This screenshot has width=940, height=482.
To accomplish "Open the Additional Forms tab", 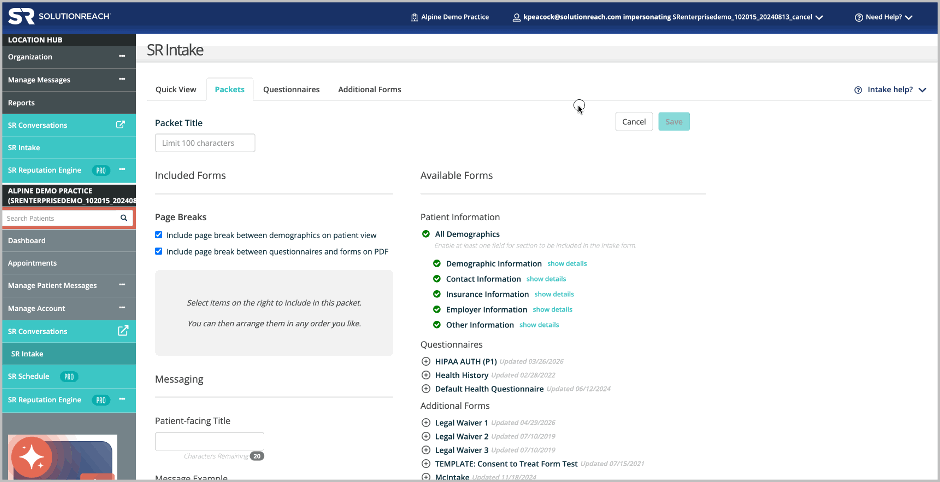I will click(369, 89).
